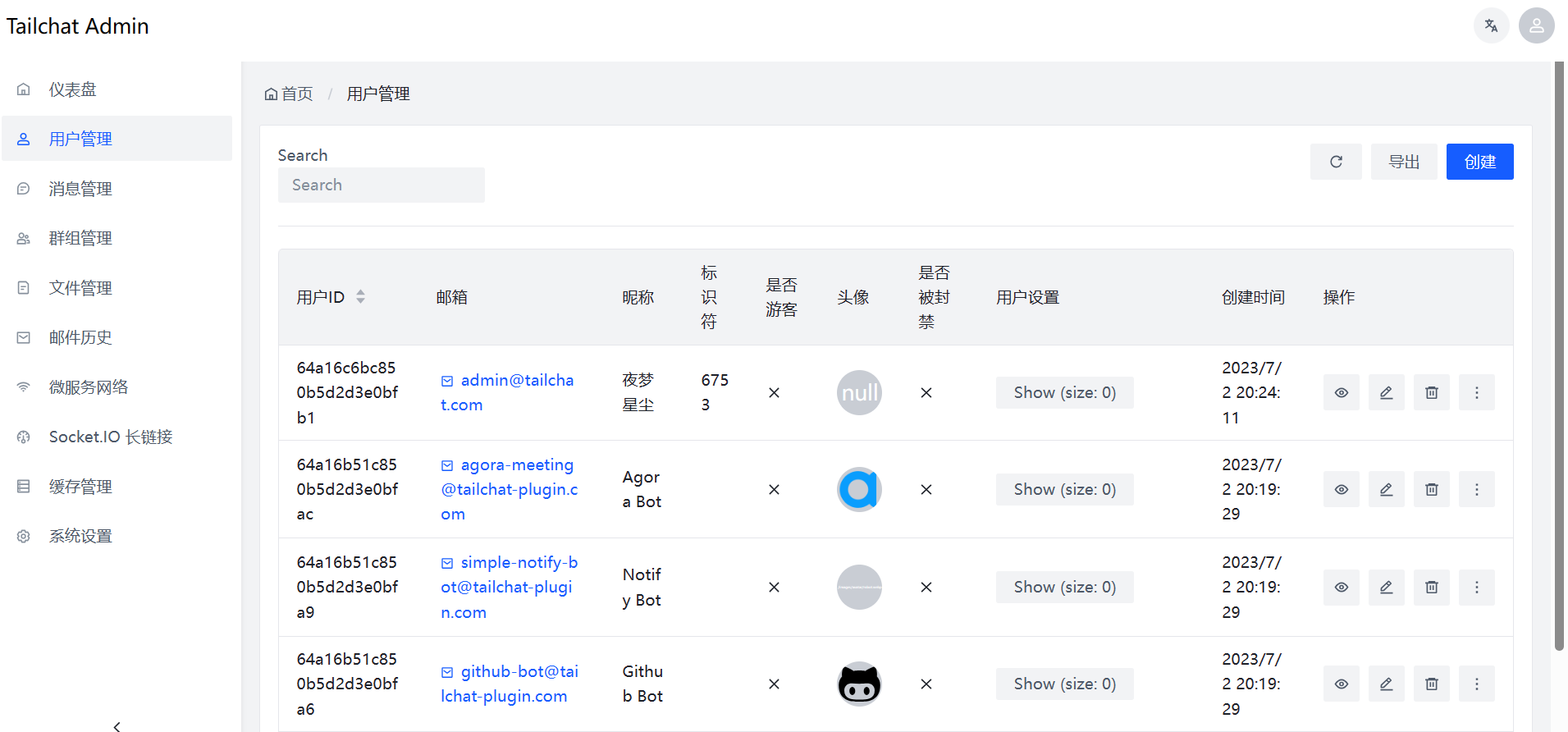Click the home icon in breadcrumb
The width and height of the screenshot is (1568, 732).
coord(272,94)
